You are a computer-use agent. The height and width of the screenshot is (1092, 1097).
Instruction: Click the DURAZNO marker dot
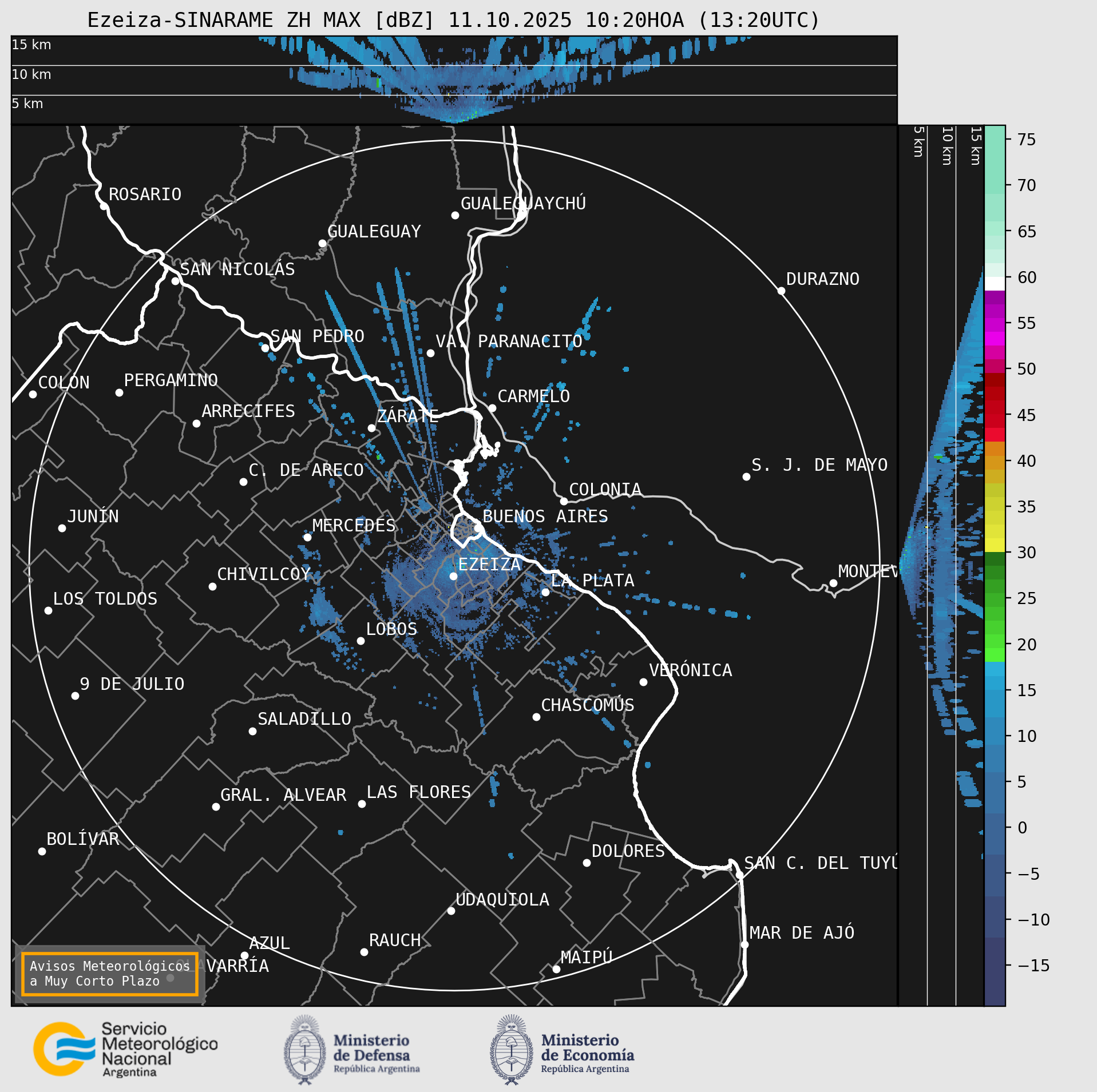[781, 291]
